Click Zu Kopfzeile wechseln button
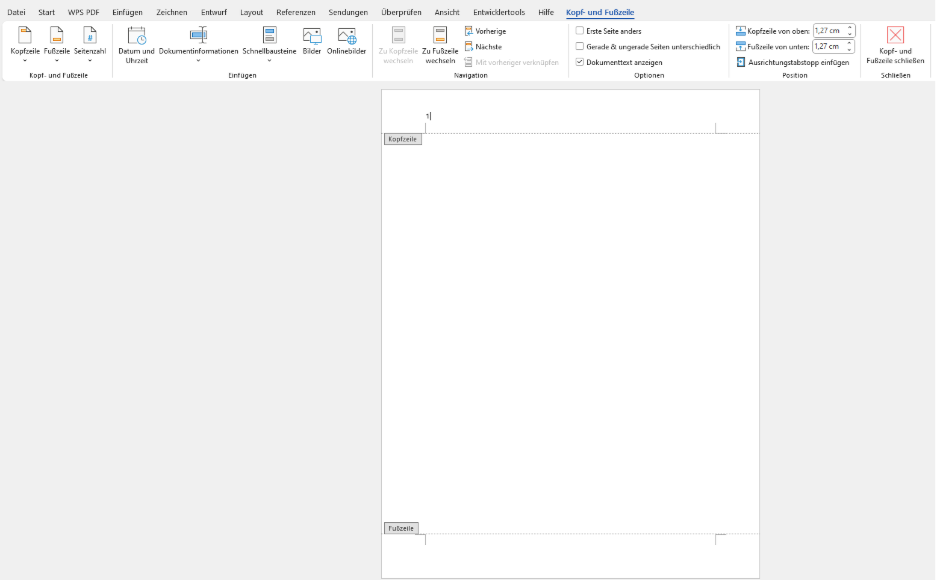Viewport: 936px width, 580px height. point(398,45)
